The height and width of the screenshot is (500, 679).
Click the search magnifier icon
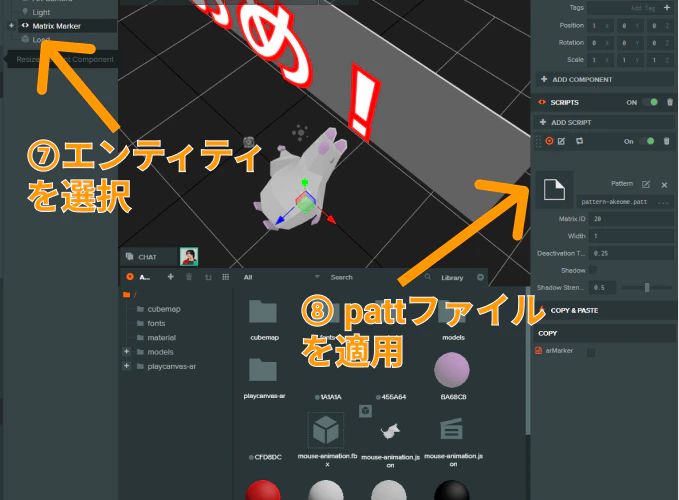click(428, 277)
